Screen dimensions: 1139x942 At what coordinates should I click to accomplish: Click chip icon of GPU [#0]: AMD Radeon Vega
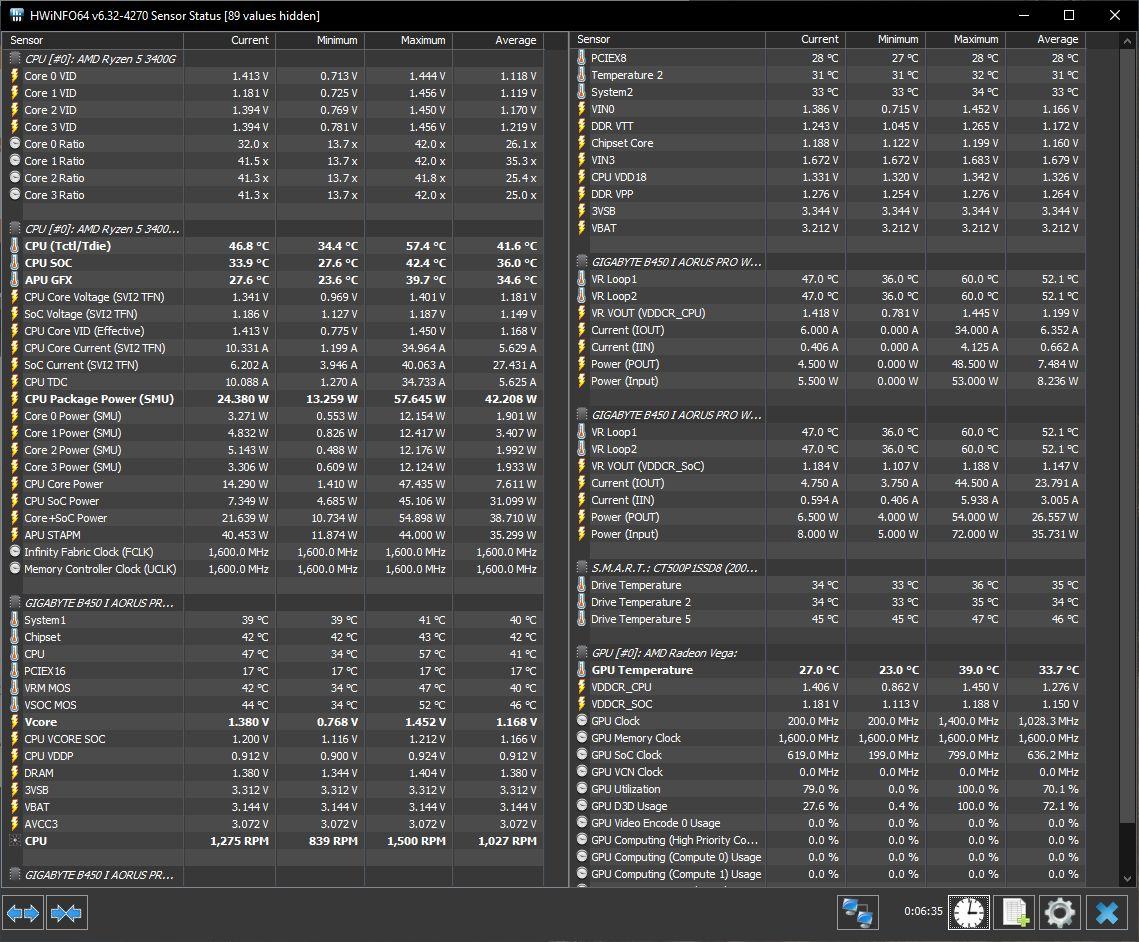582,653
